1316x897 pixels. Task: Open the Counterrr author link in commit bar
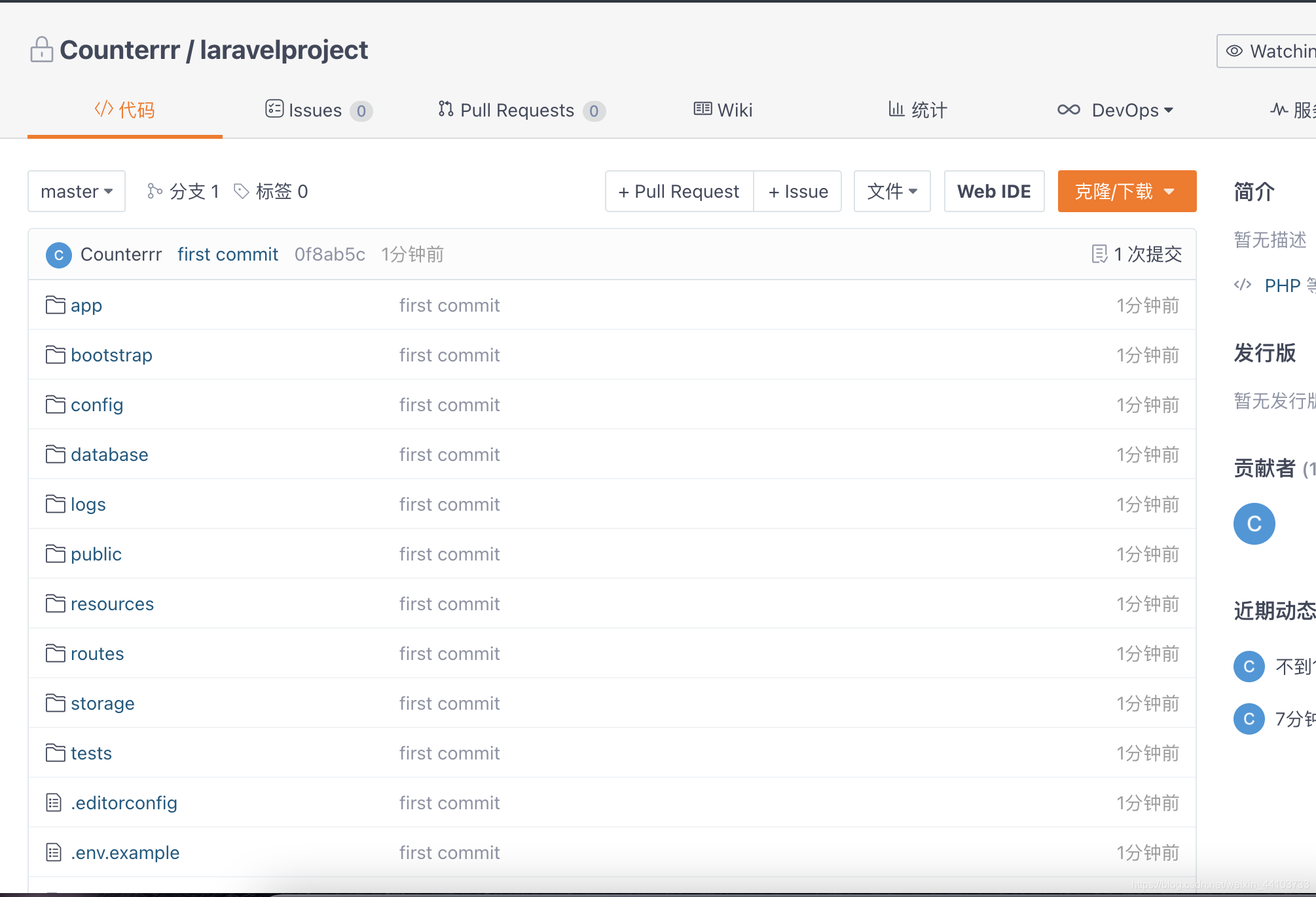[x=121, y=254]
